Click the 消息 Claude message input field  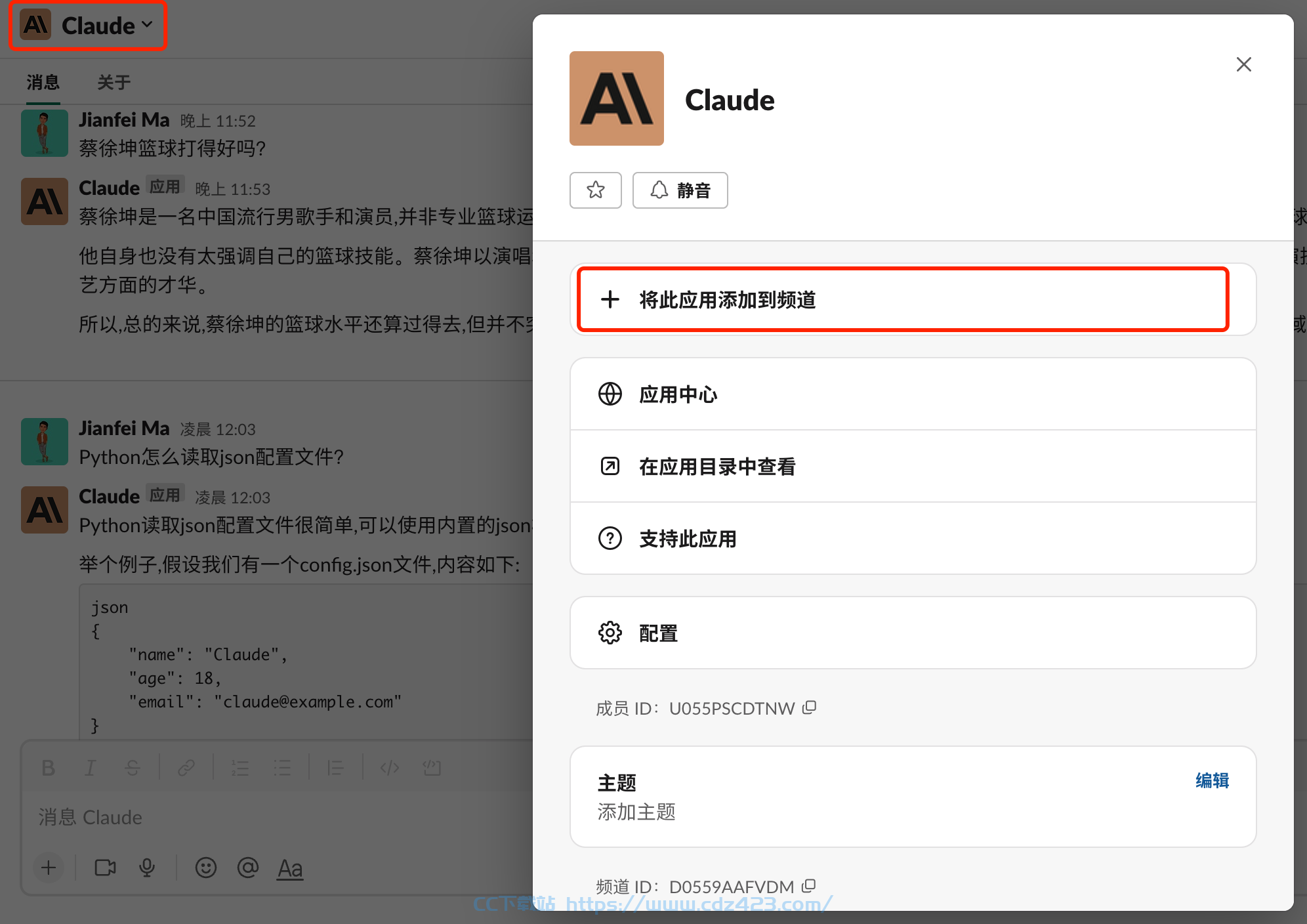[x=278, y=817]
